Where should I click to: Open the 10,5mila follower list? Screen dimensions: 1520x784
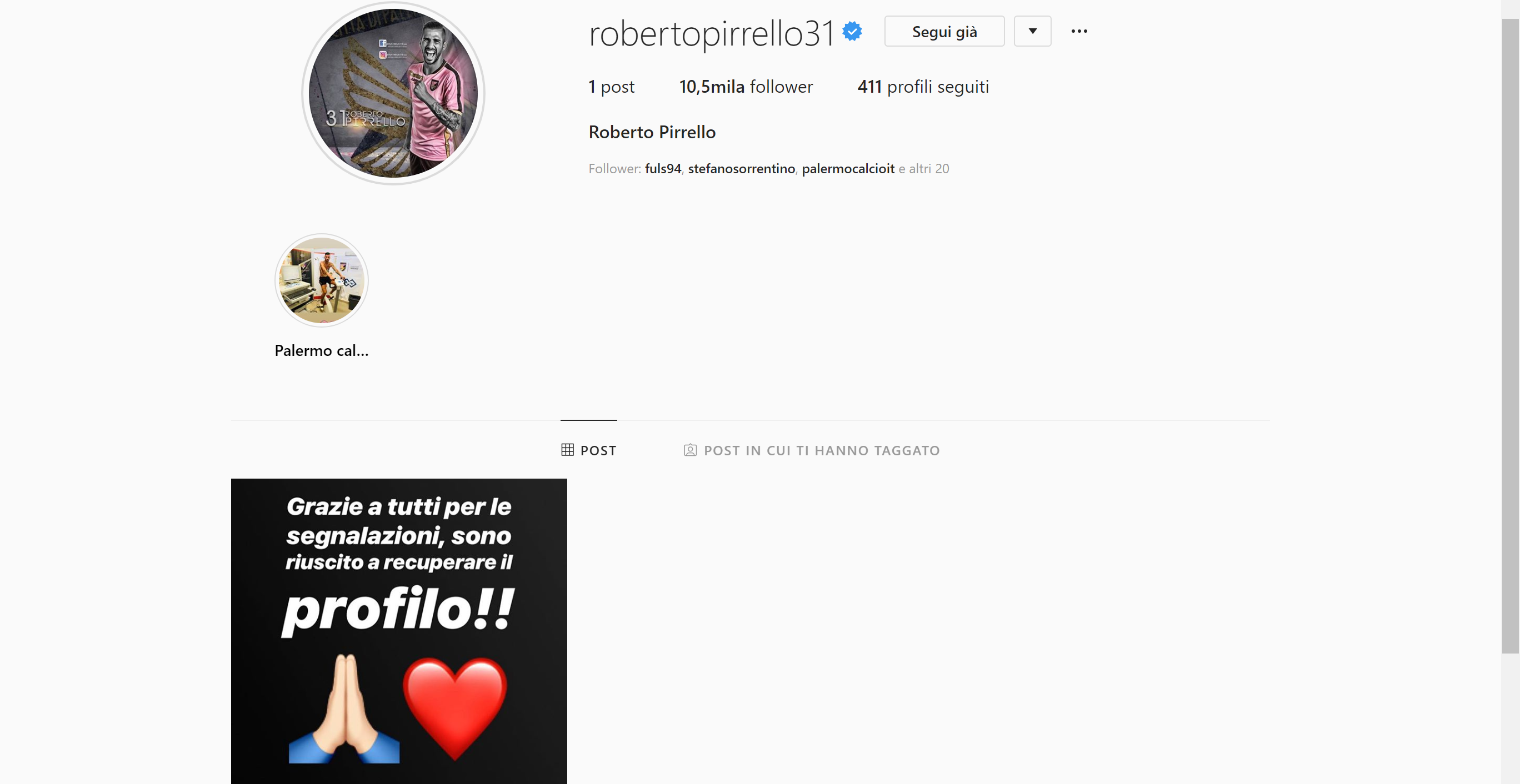click(x=746, y=87)
